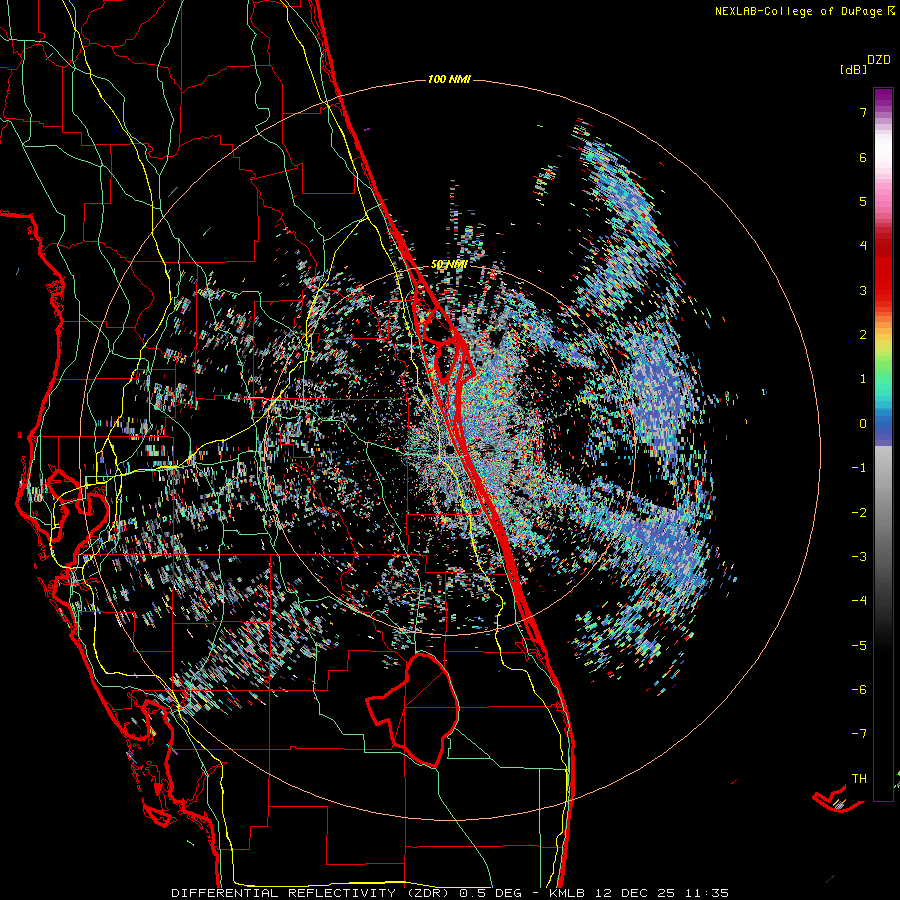Click the -7 value on the color scale
The height and width of the screenshot is (900, 900).
click(x=859, y=734)
